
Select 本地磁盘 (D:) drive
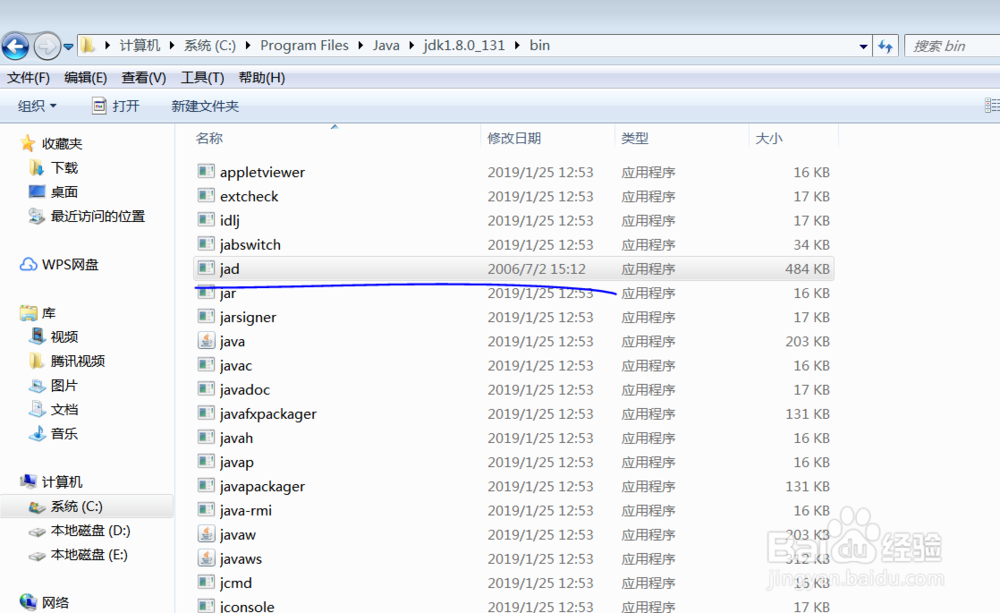[80, 531]
